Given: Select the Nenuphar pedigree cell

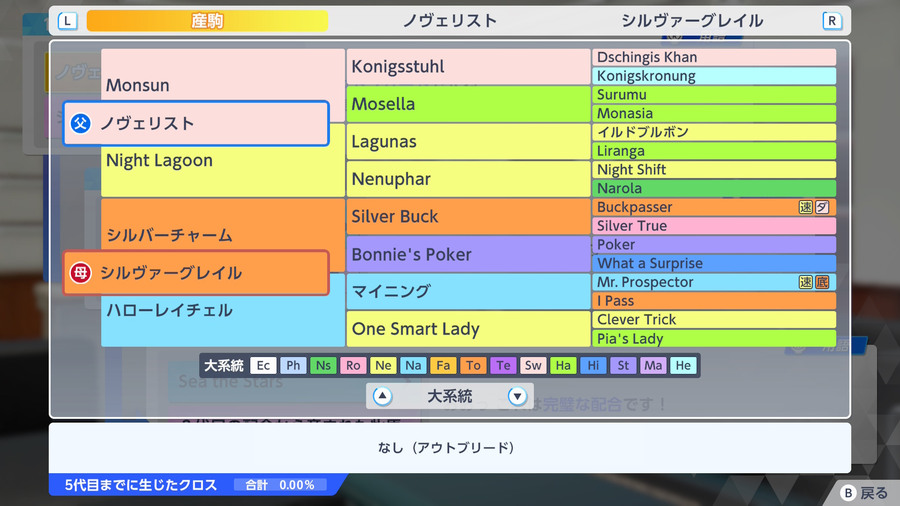Looking at the screenshot, I should tap(468, 179).
